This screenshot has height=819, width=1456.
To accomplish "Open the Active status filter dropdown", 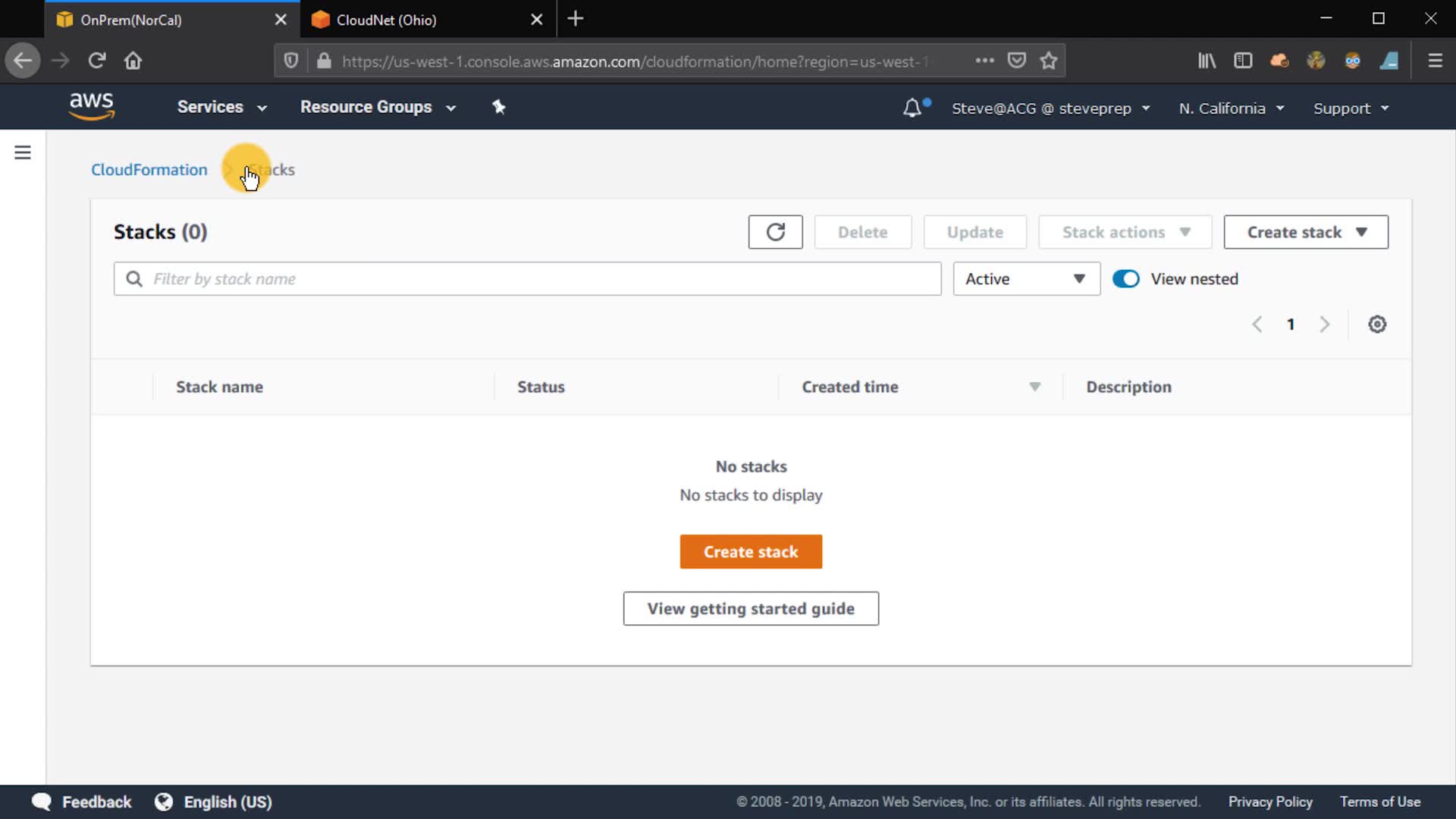I will pyautogui.click(x=1026, y=279).
